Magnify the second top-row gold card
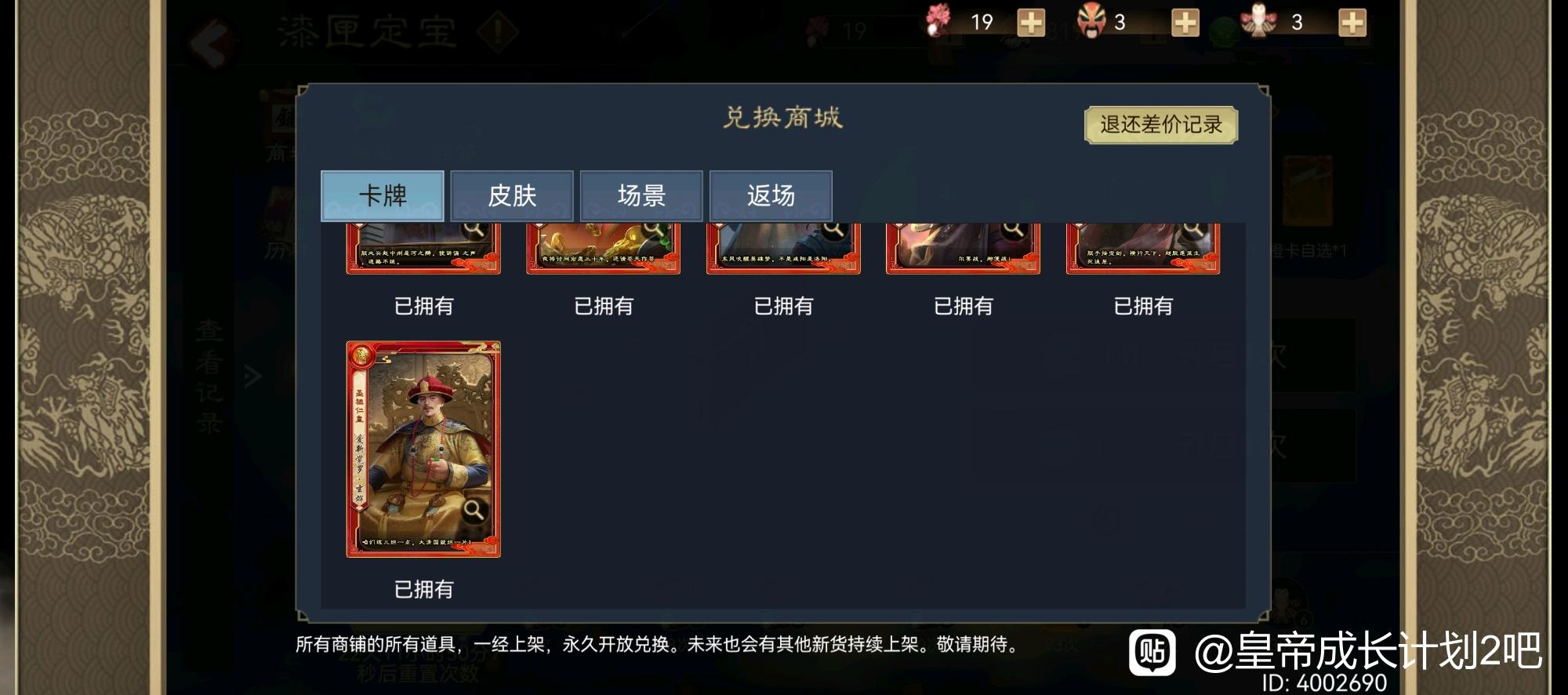Image resolution: width=1568 pixels, height=695 pixels. 653,229
